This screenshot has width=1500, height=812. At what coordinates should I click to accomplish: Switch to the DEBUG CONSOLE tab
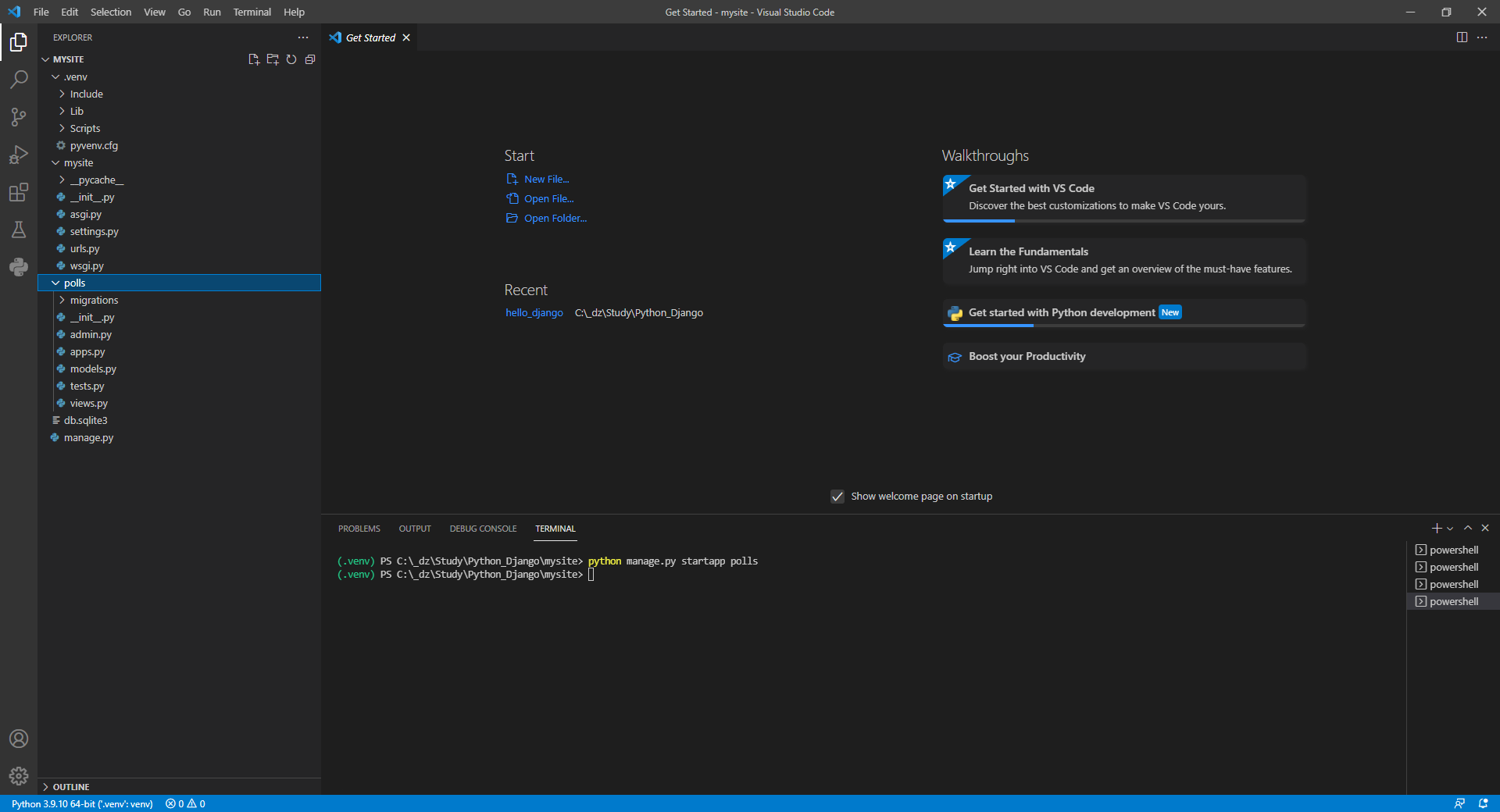tap(483, 529)
